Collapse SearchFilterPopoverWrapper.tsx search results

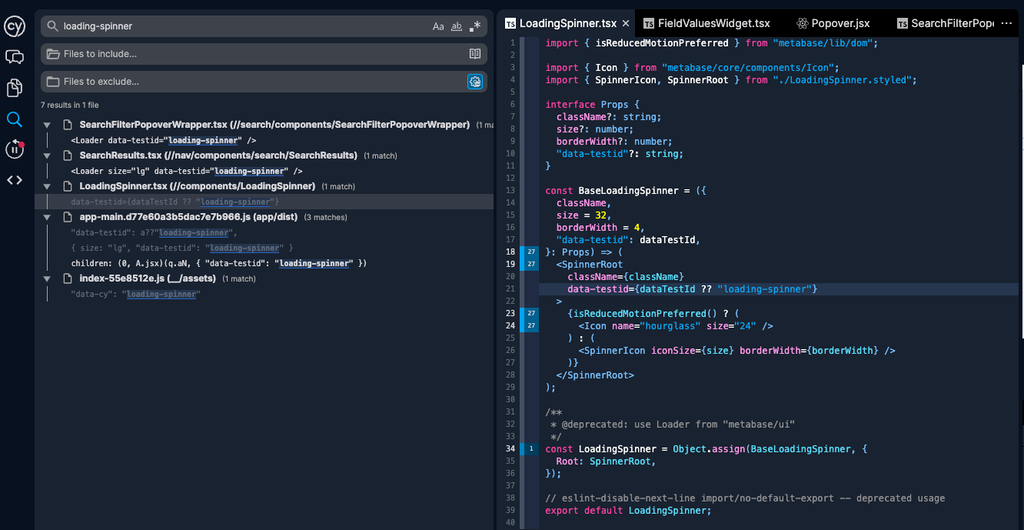[47, 125]
